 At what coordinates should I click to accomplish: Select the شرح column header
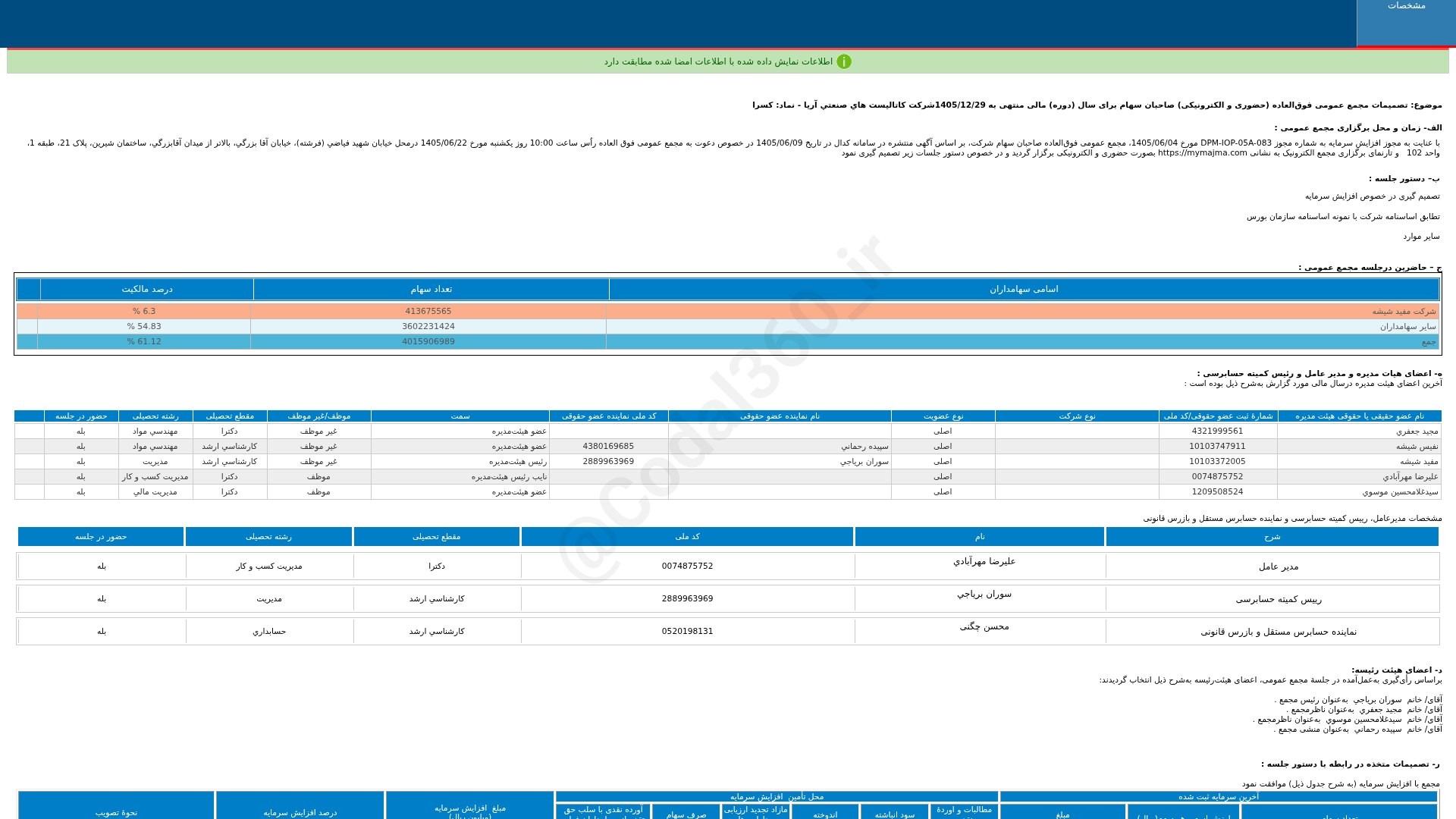1272,537
